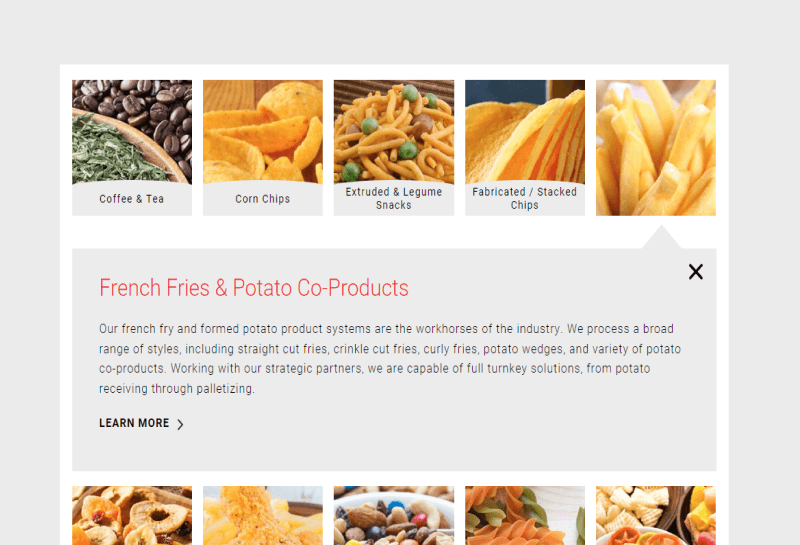This screenshot has height=545, width=800.
Task: Open the stacked chips photo tile
Action: [x=525, y=132]
